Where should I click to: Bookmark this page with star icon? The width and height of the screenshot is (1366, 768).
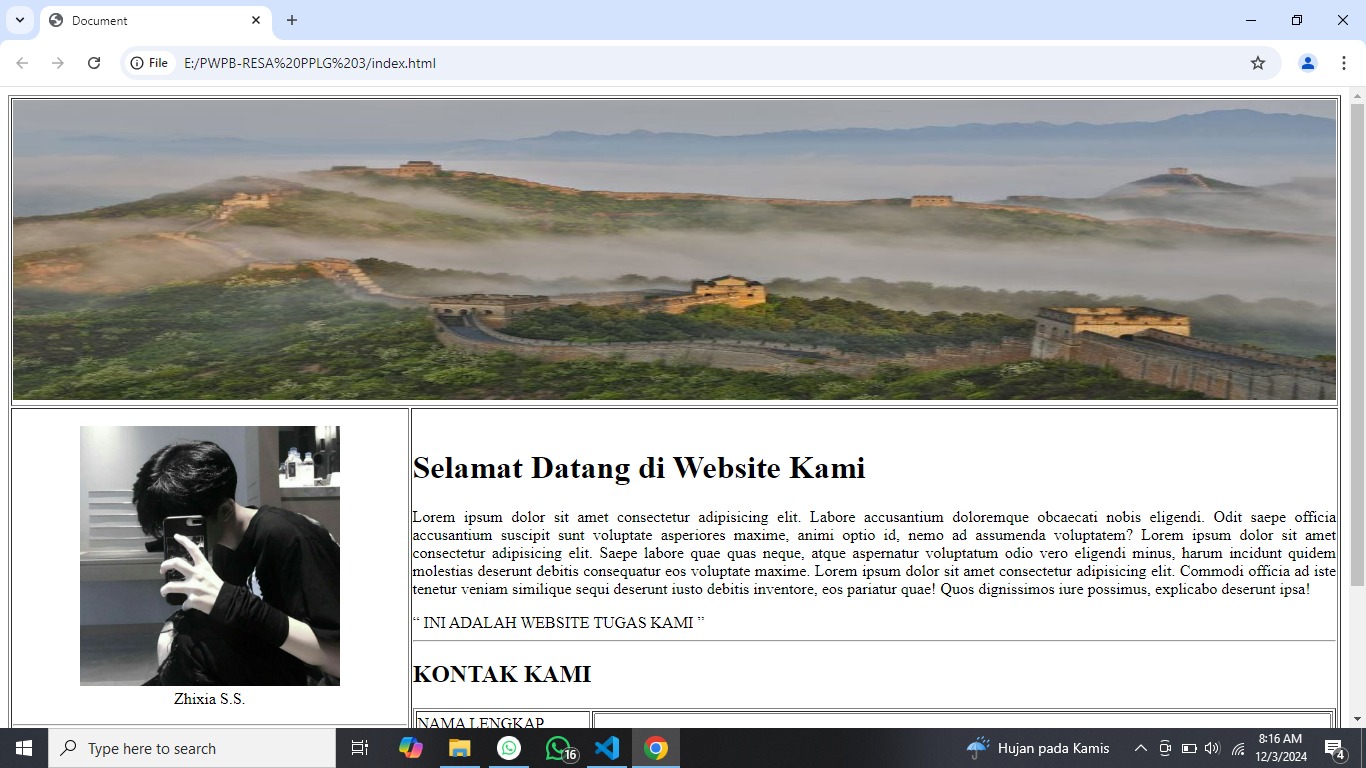(x=1258, y=63)
